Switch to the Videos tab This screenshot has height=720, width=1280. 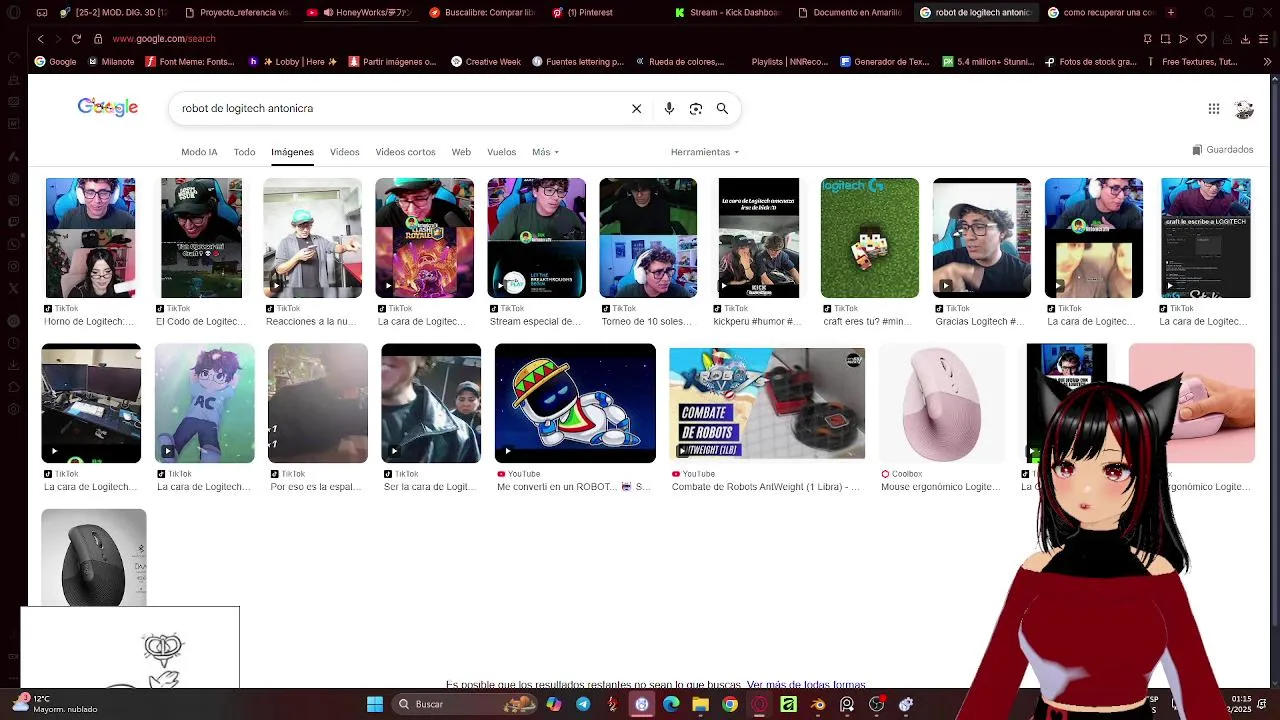(x=344, y=152)
